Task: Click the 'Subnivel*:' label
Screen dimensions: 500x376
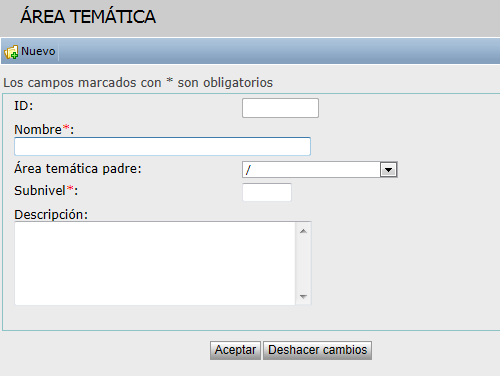Action: coord(46,191)
